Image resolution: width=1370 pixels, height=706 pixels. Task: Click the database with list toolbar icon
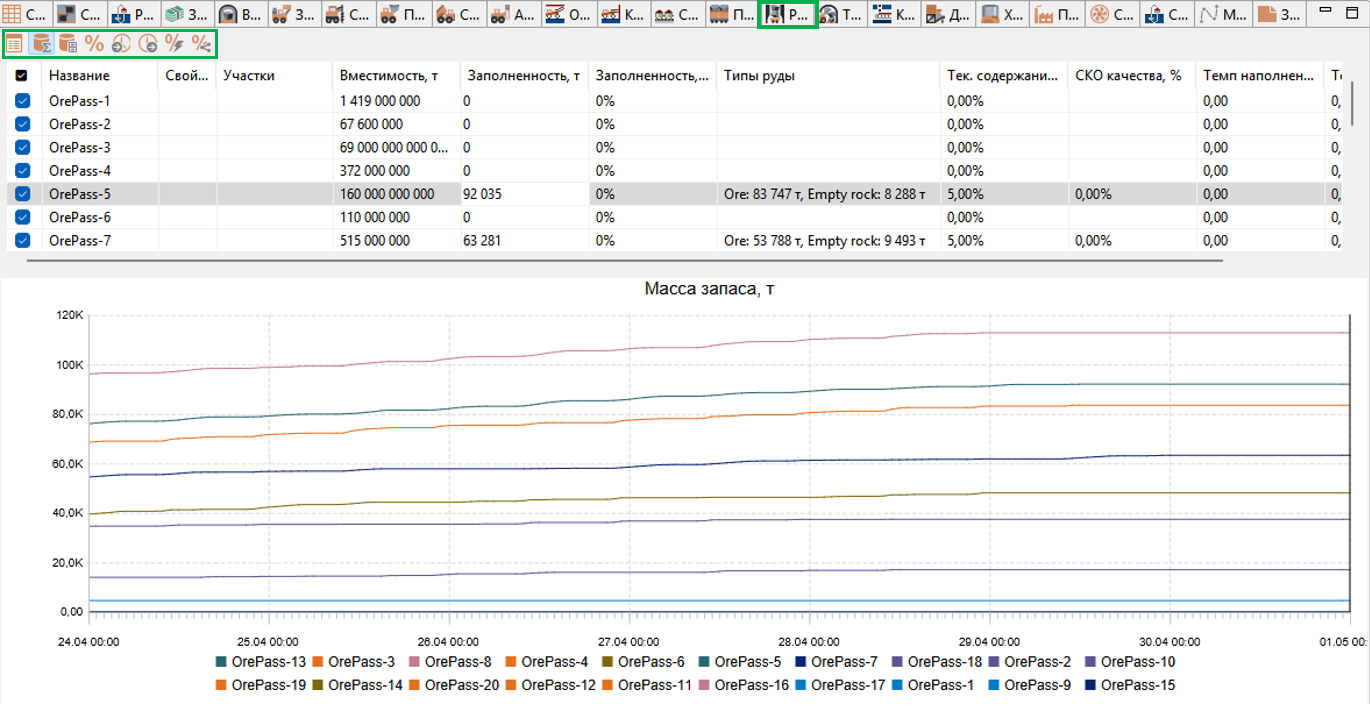coord(67,43)
